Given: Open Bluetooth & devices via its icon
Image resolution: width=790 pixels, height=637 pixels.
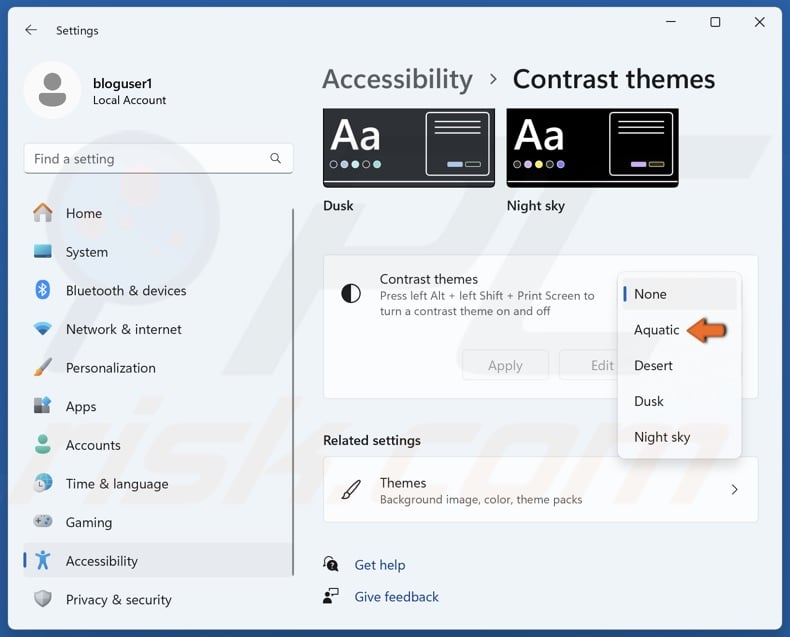Looking at the screenshot, I should 42,290.
